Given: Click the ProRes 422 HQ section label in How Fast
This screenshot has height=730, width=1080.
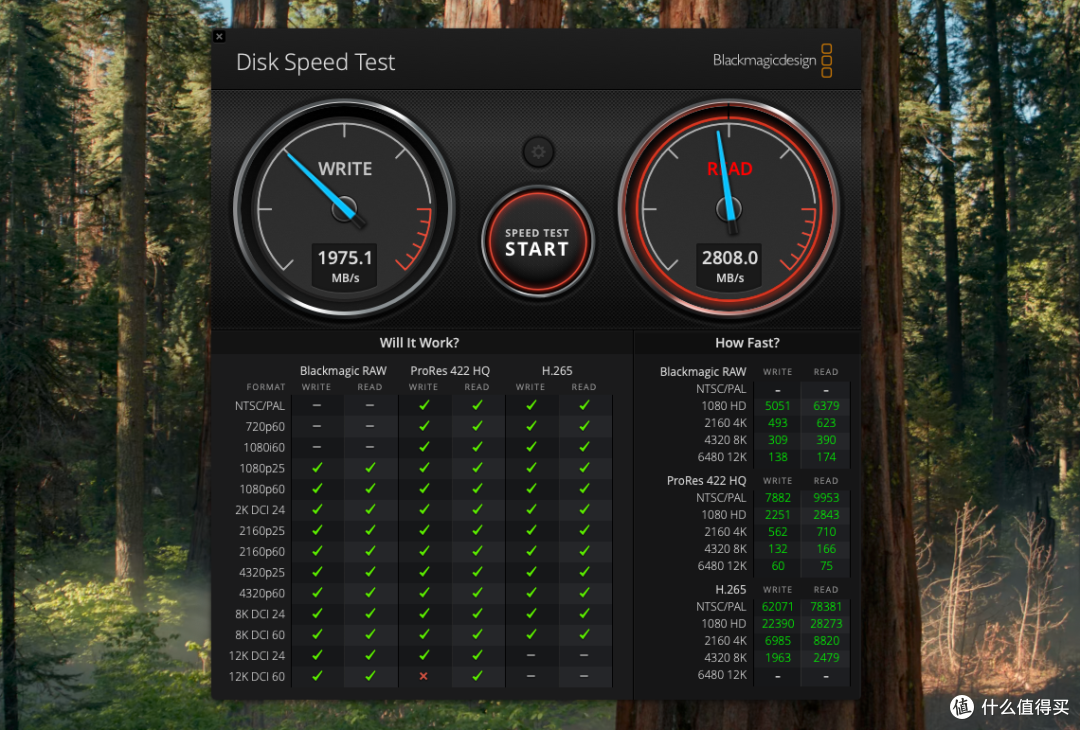Looking at the screenshot, I should pos(706,481).
